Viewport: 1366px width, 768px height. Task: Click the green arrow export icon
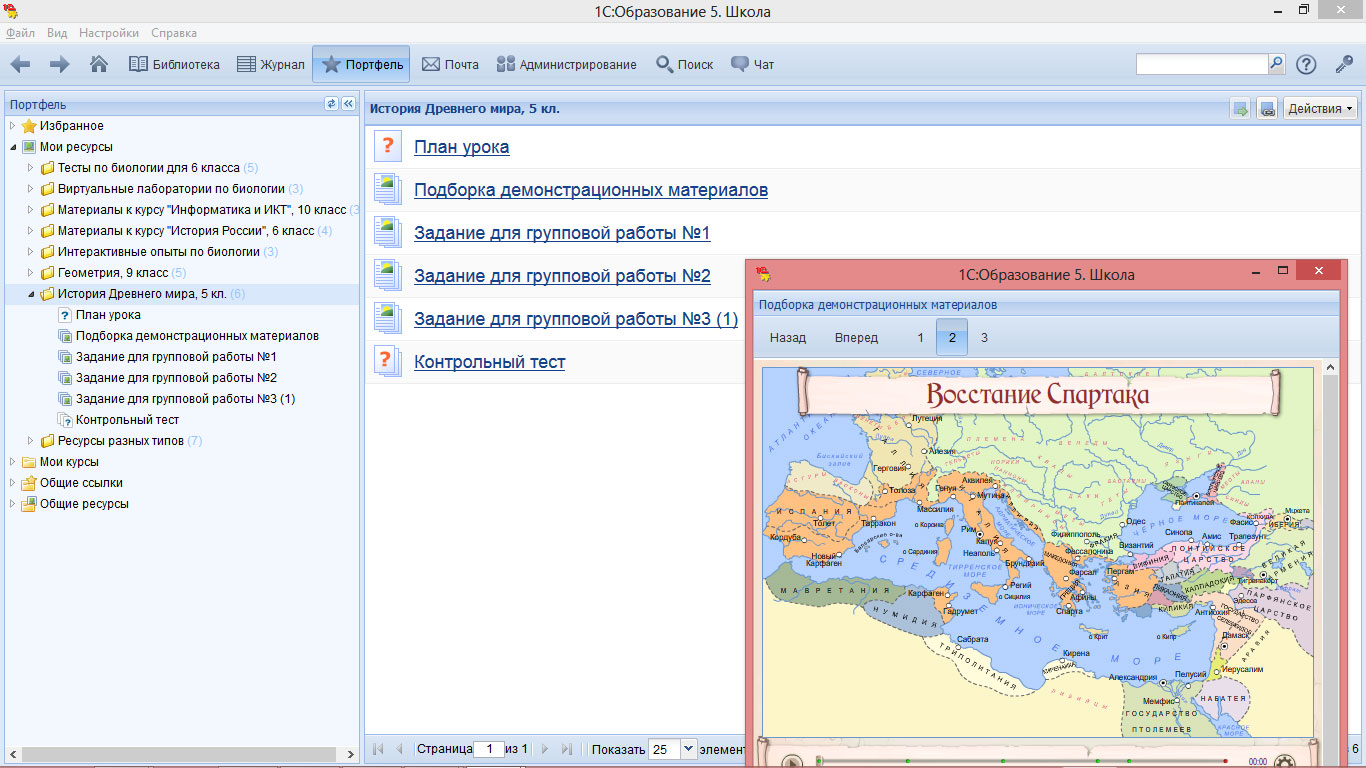tap(1241, 109)
